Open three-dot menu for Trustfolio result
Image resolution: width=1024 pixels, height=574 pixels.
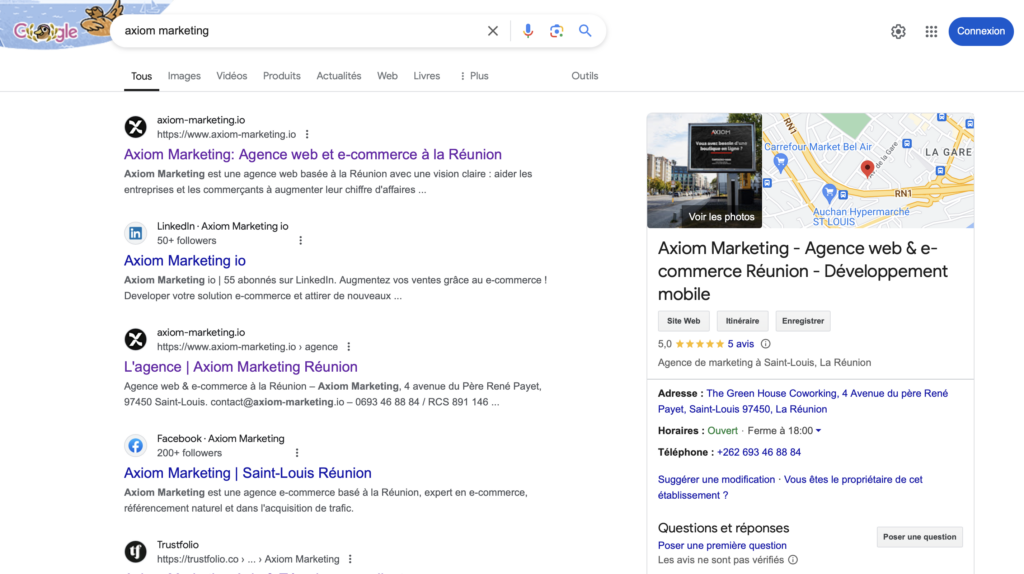tap(350, 559)
